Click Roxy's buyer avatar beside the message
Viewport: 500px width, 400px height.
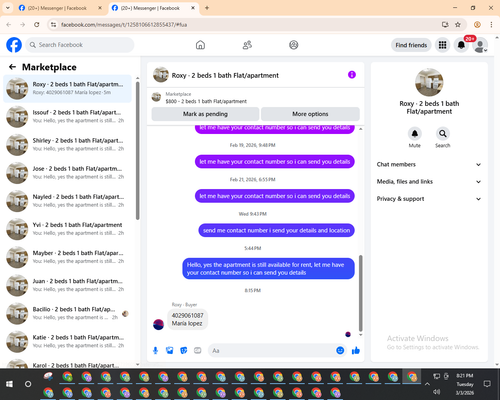tap(158, 324)
